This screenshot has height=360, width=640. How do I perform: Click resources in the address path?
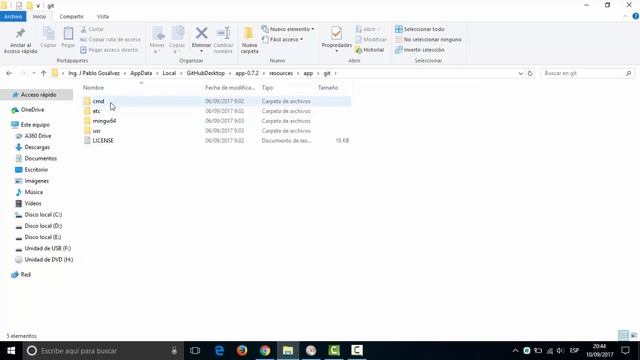(281, 73)
